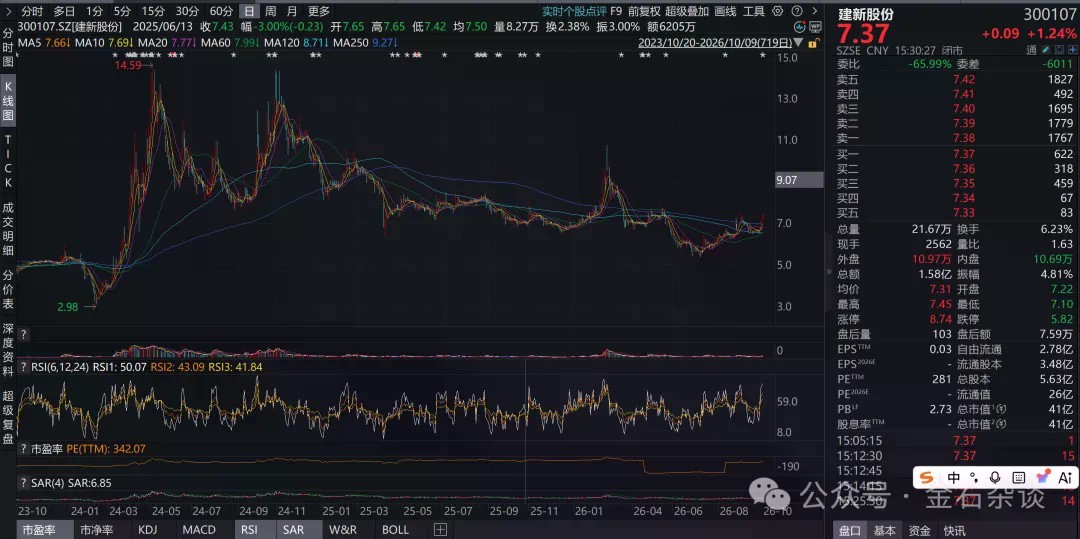Click the RSI indicator help question mark
This screenshot has width=1080, height=539.
pos(23,368)
